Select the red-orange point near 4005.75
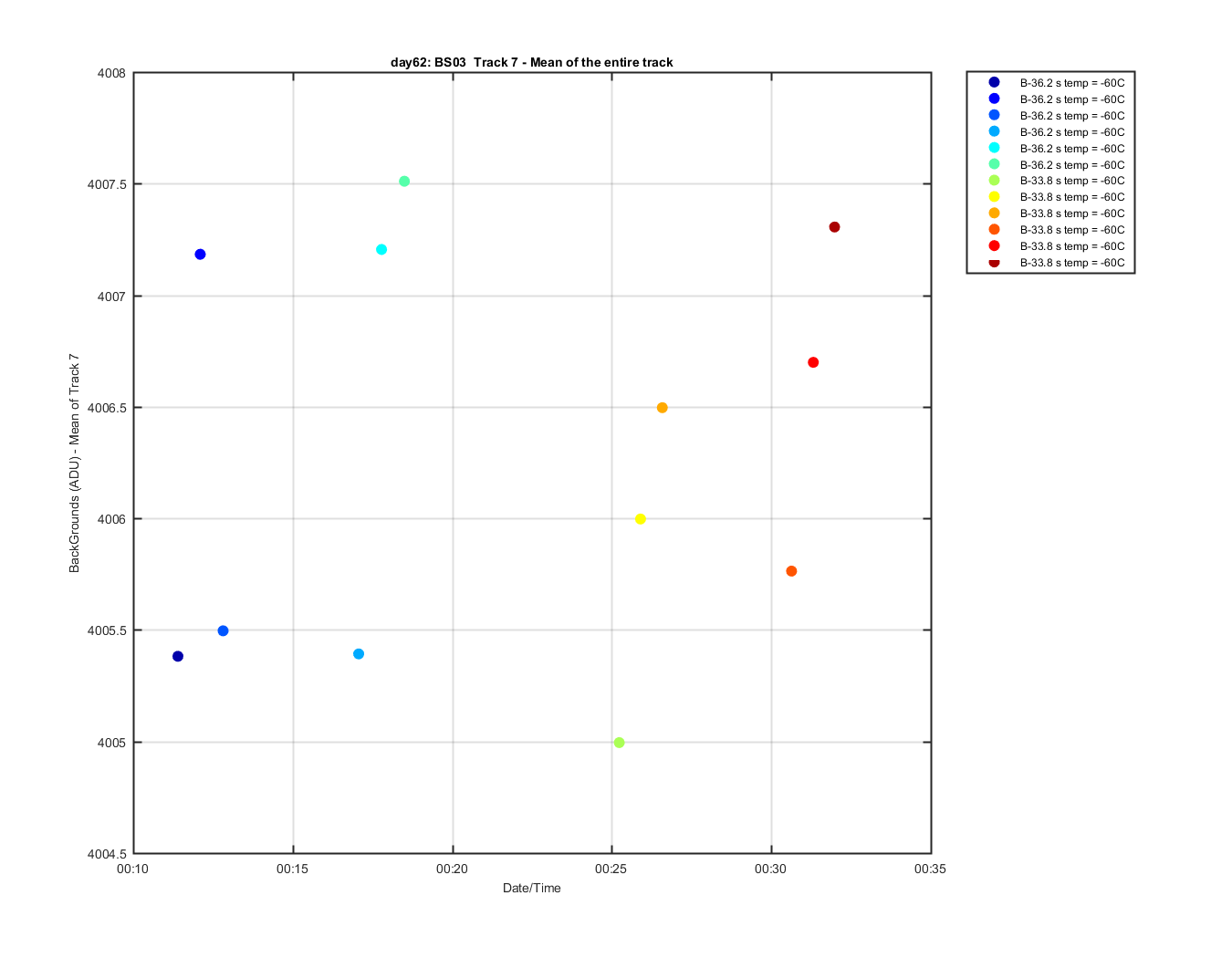Image resolution: width=1232 pixels, height=958 pixels. click(x=791, y=571)
